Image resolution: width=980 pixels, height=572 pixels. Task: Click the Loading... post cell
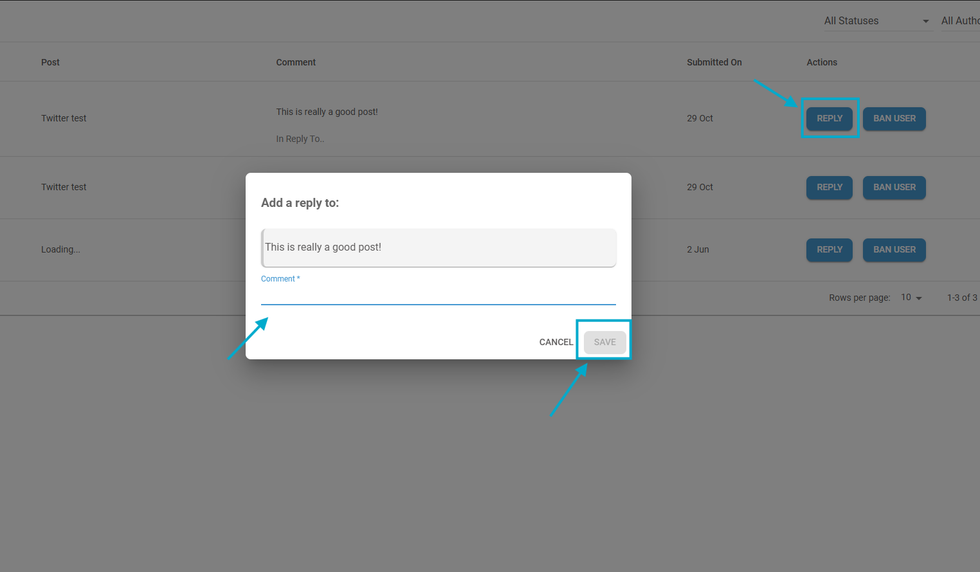[60, 250]
